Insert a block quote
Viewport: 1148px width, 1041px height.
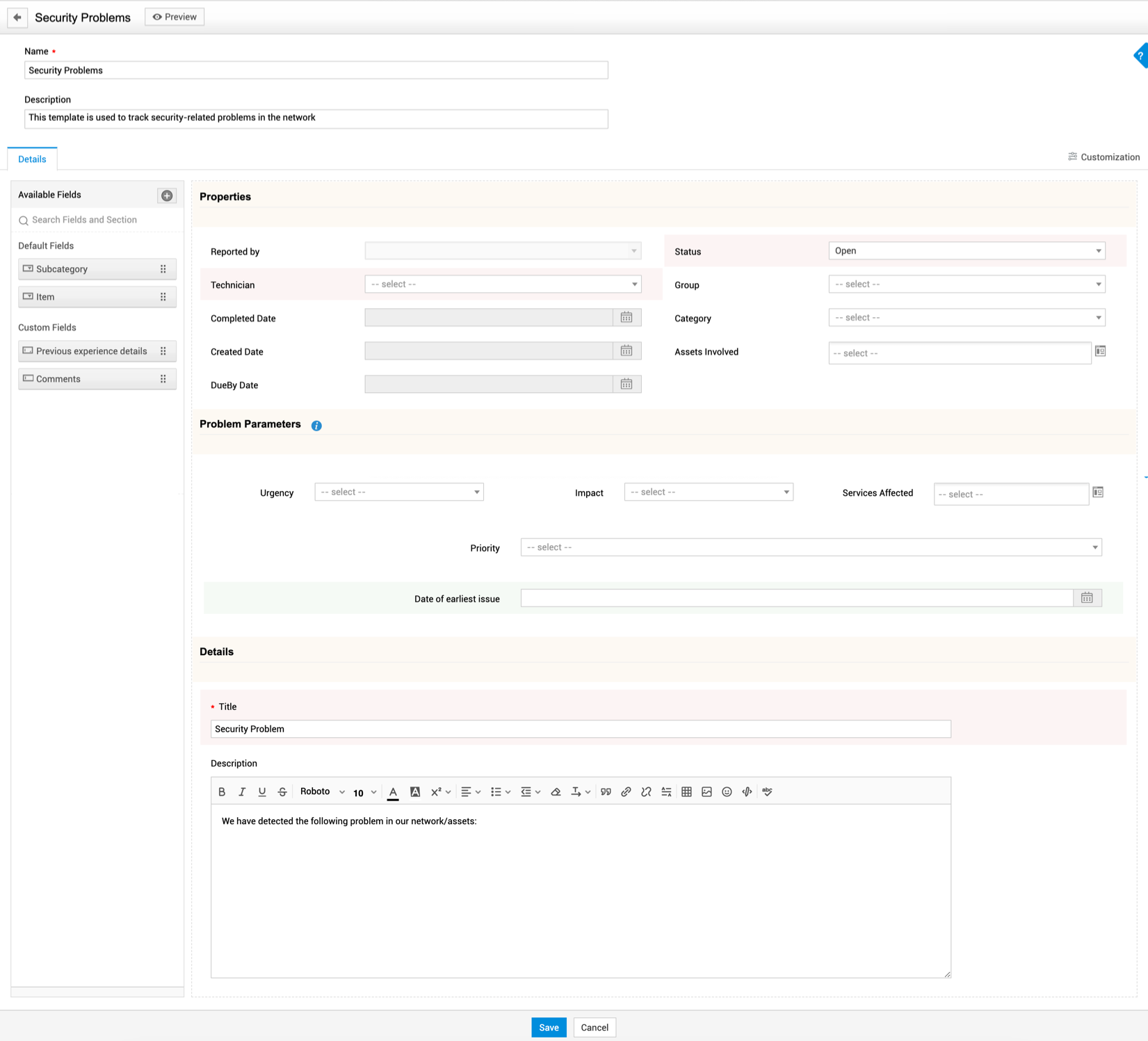(606, 792)
